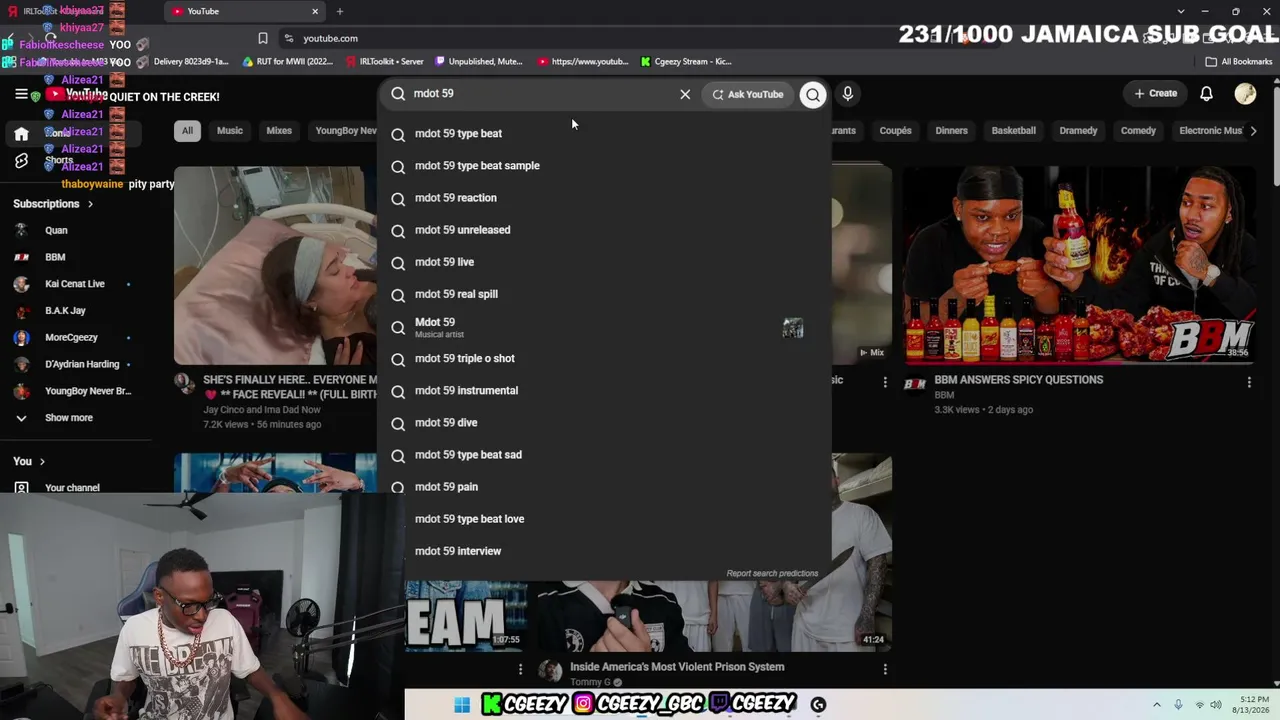
Task: Pick suggestion 'mdot 59 type beat sad'
Action: 604,455
